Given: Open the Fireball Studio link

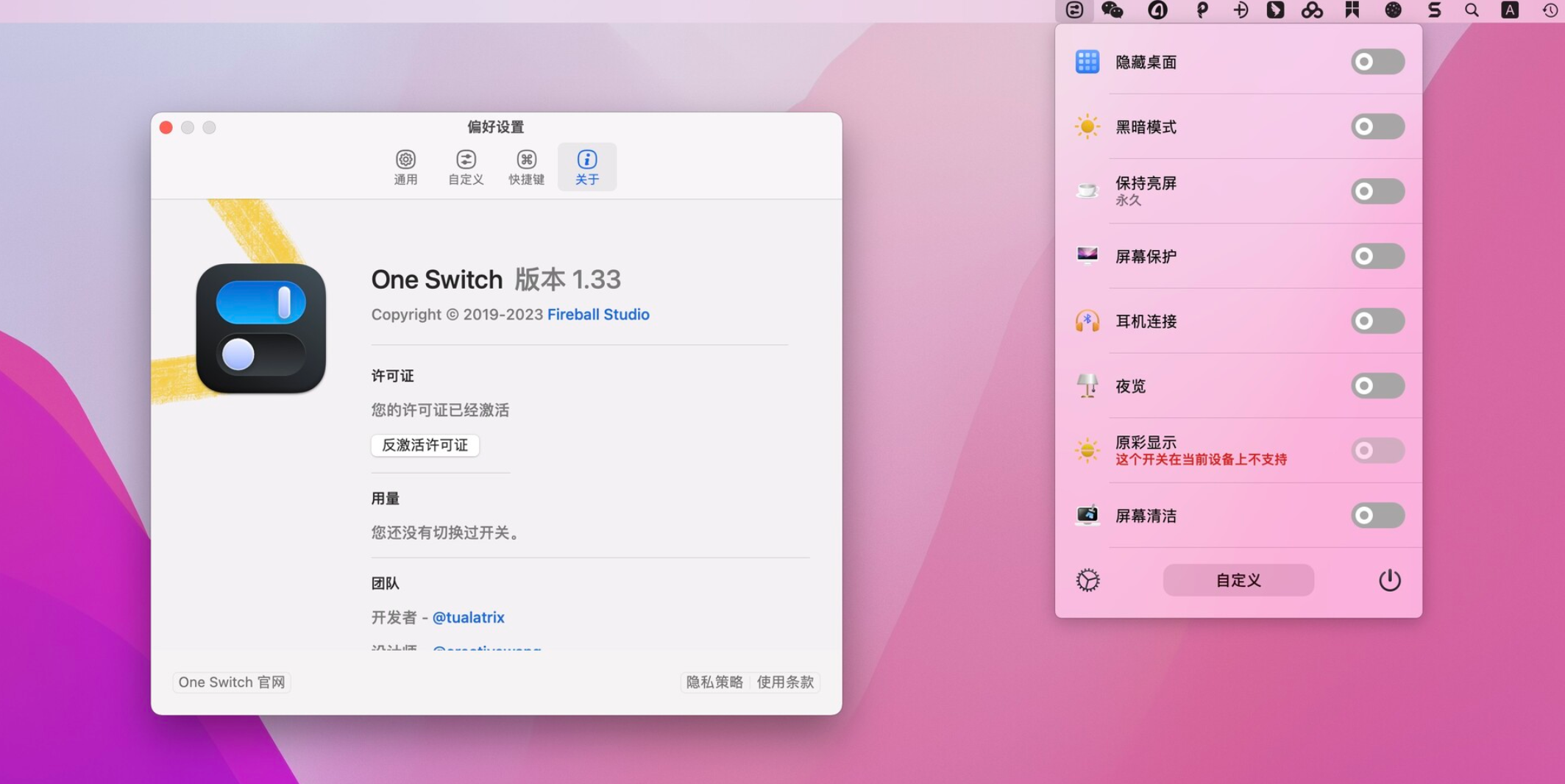Looking at the screenshot, I should (x=598, y=314).
